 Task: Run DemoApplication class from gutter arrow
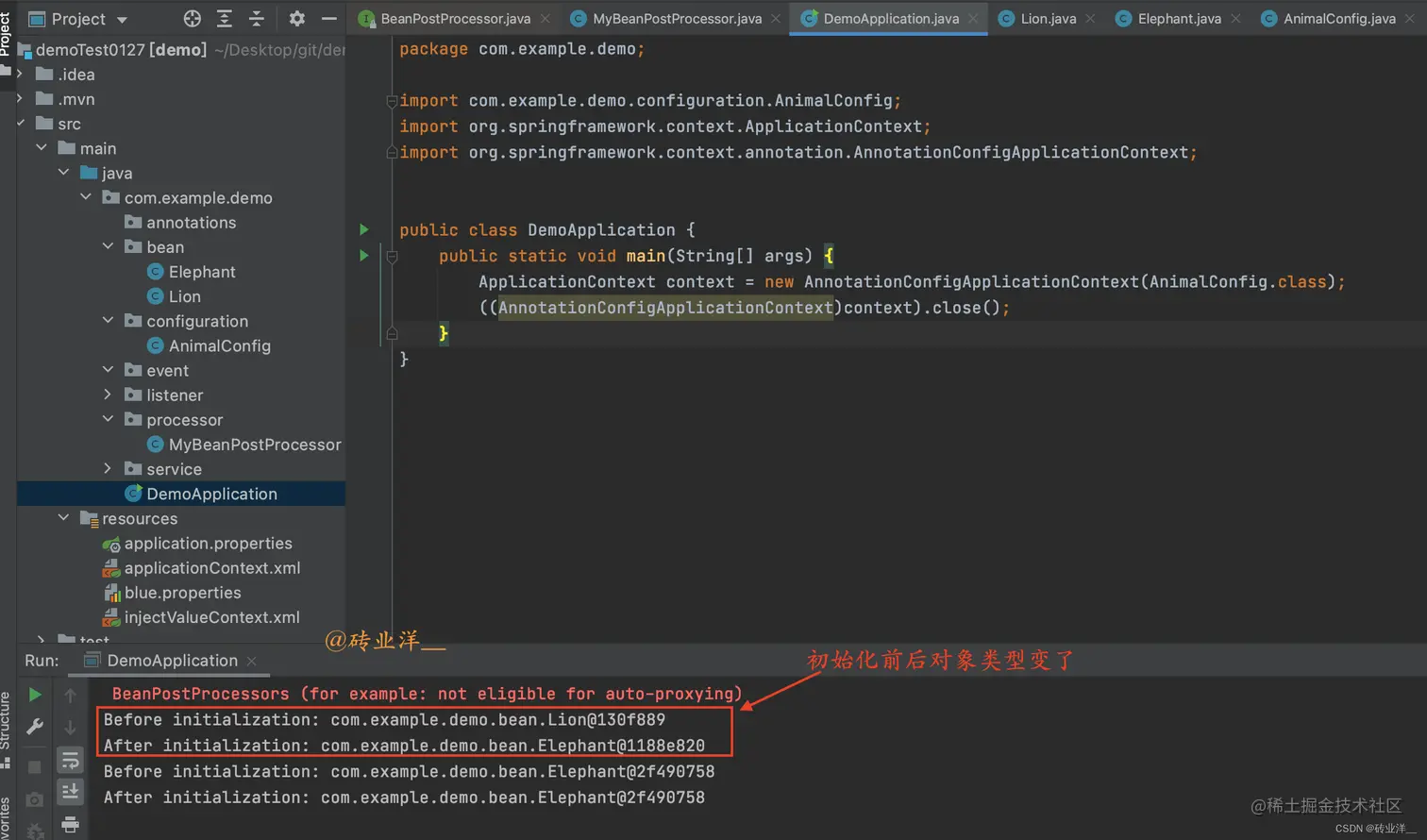363,229
